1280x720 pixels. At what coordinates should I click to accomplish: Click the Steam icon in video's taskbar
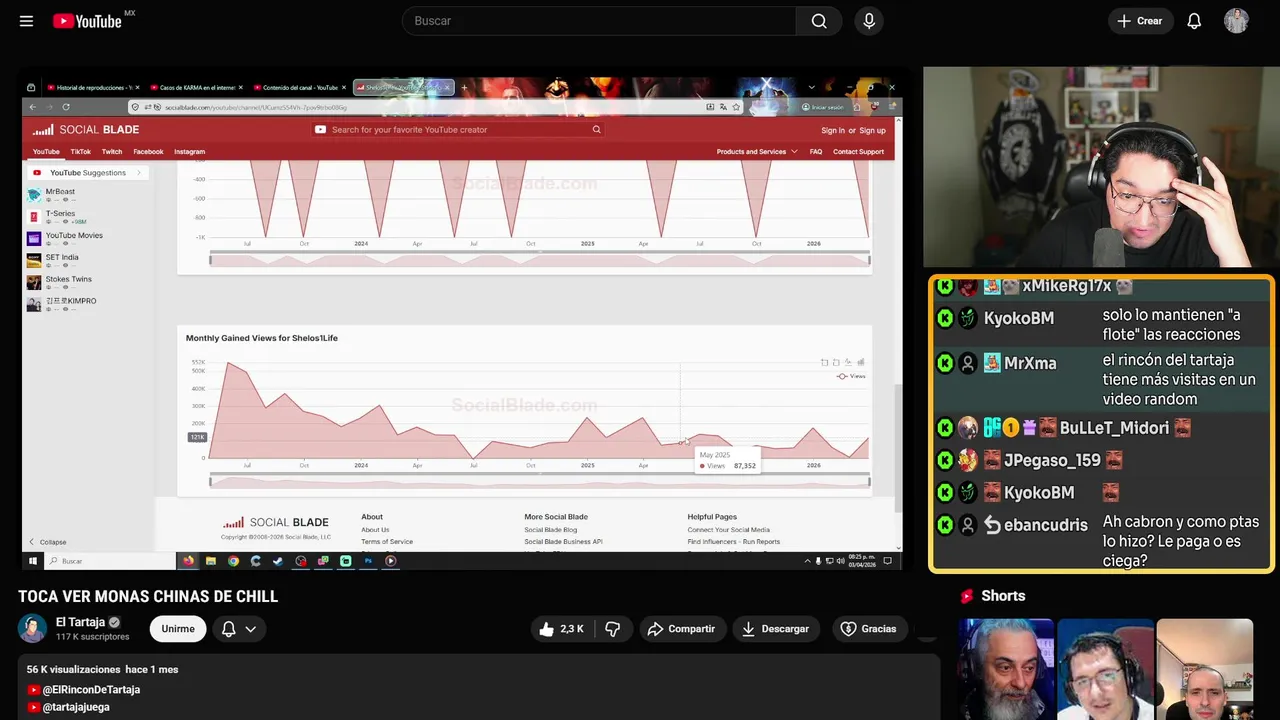(x=278, y=561)
